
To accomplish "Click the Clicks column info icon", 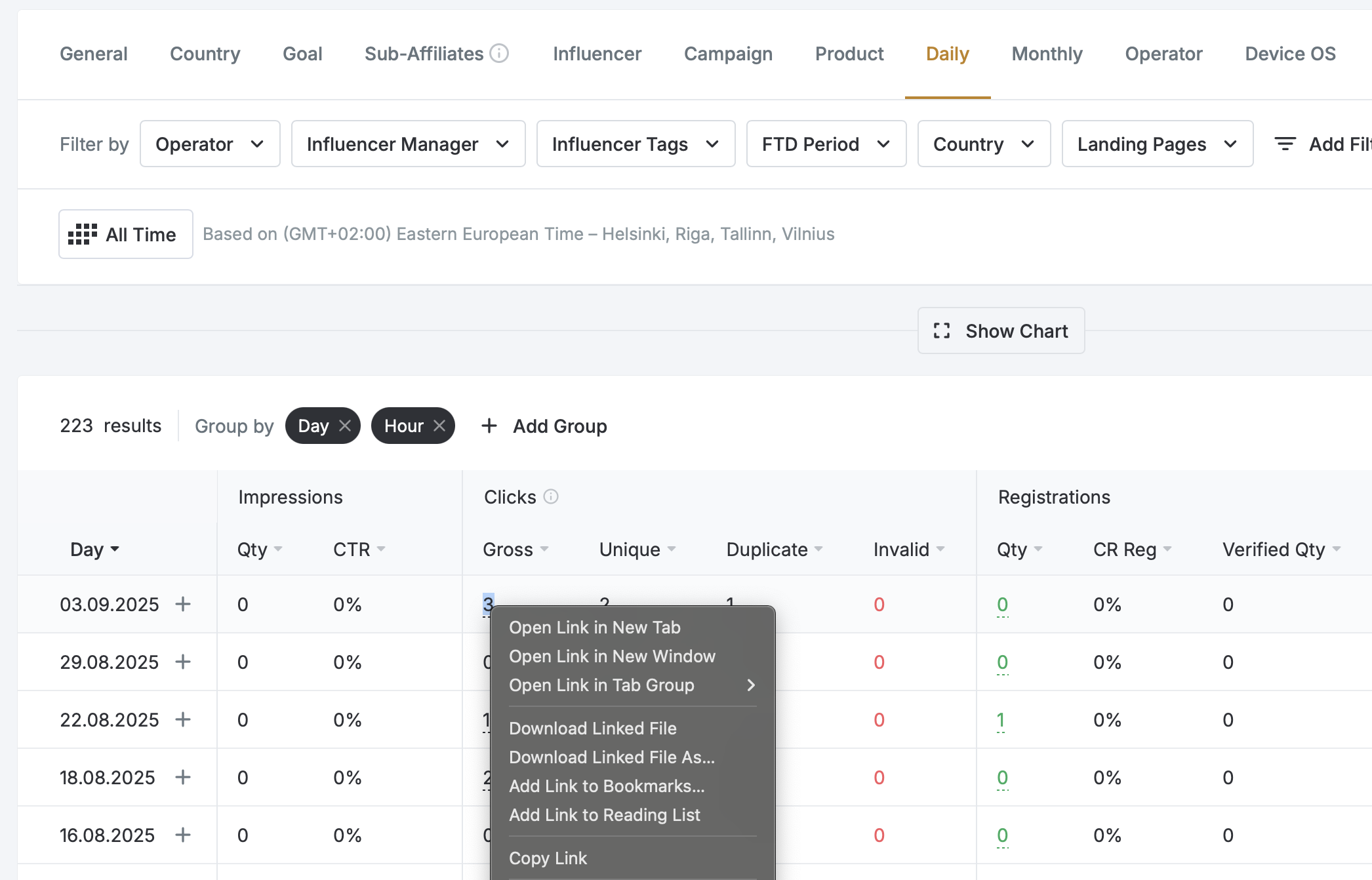I will pos(551,497).
